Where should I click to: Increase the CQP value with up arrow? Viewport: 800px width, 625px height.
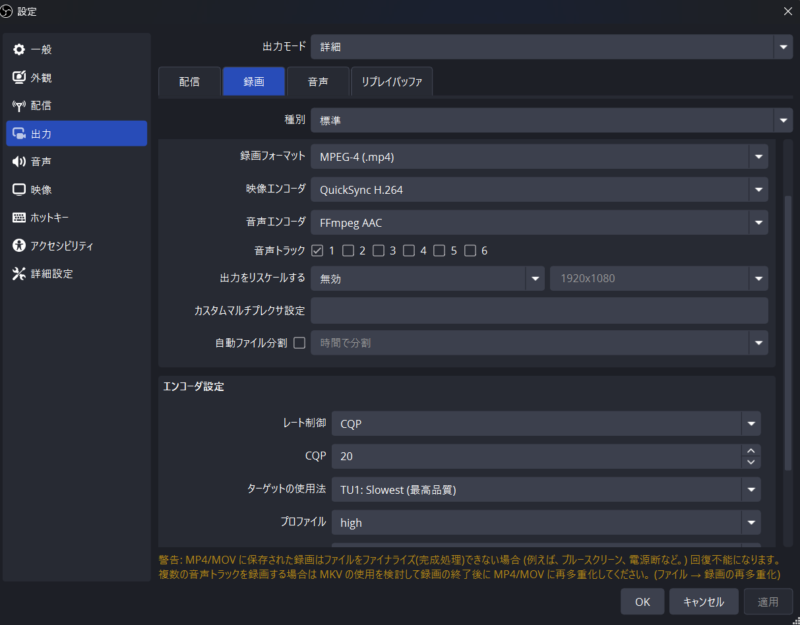click(x=751, y=451)
